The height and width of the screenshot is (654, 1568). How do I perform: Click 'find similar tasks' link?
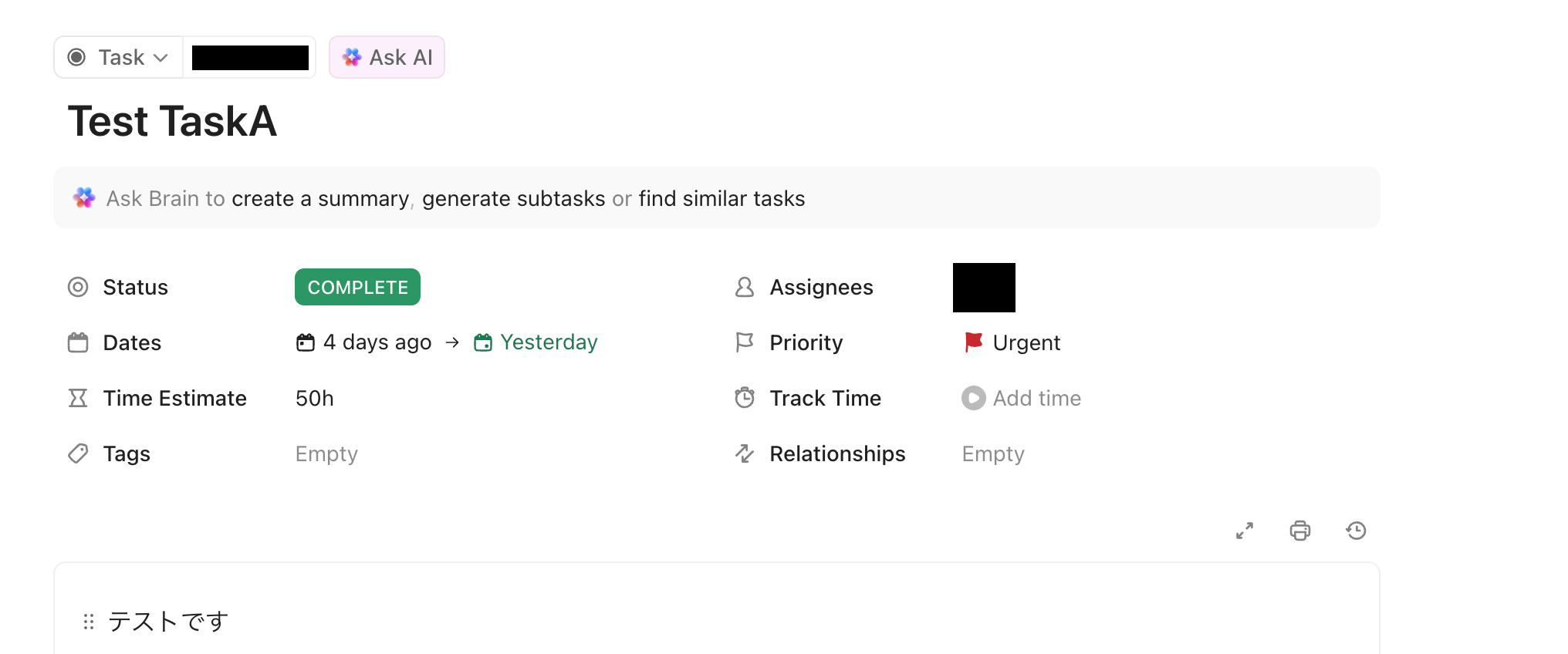[x=721, y=199]
